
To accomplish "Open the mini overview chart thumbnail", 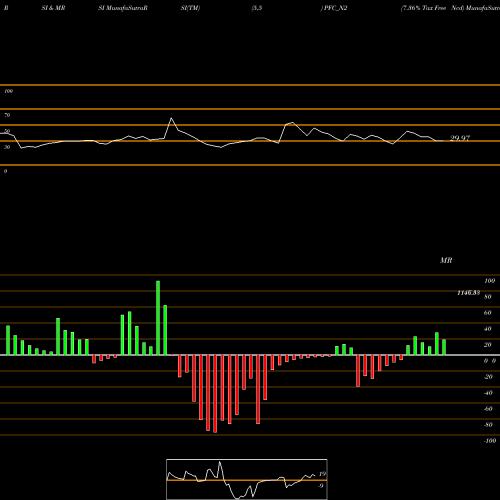I will point(247,479).
